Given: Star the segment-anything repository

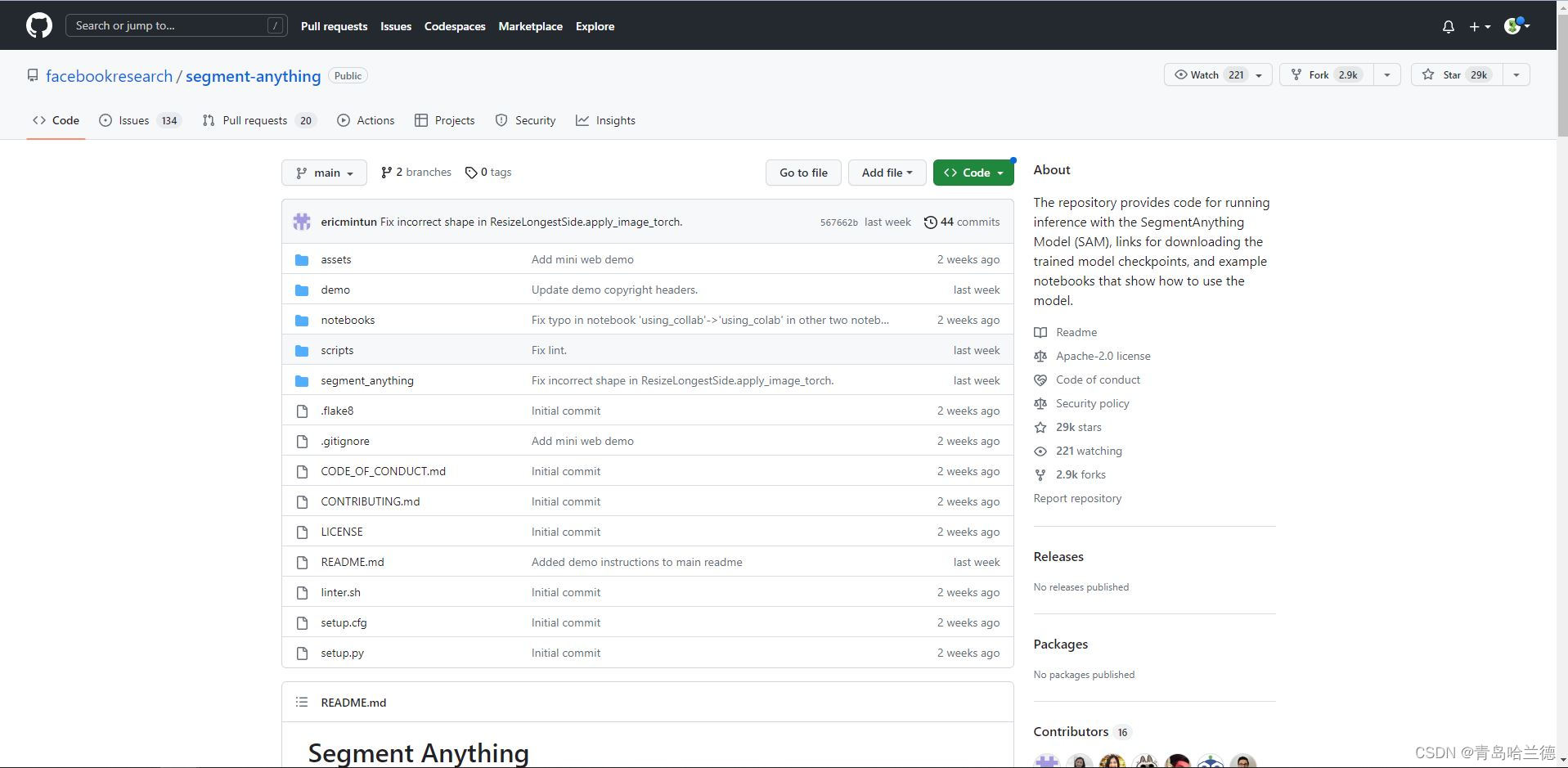Looking at the screenshot, I should [x=1458, y=74].
